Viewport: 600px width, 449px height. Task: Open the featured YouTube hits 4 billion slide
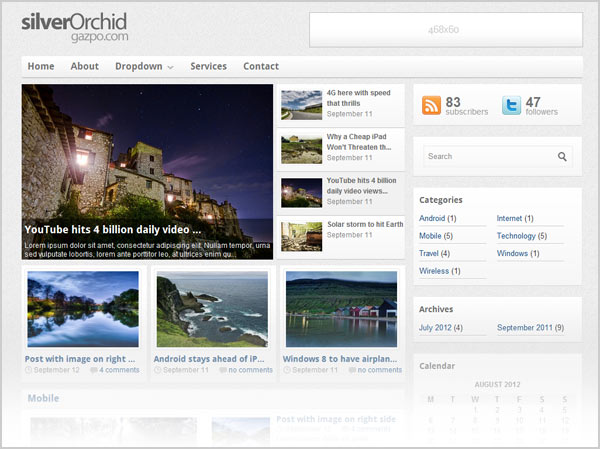(147, 171)
